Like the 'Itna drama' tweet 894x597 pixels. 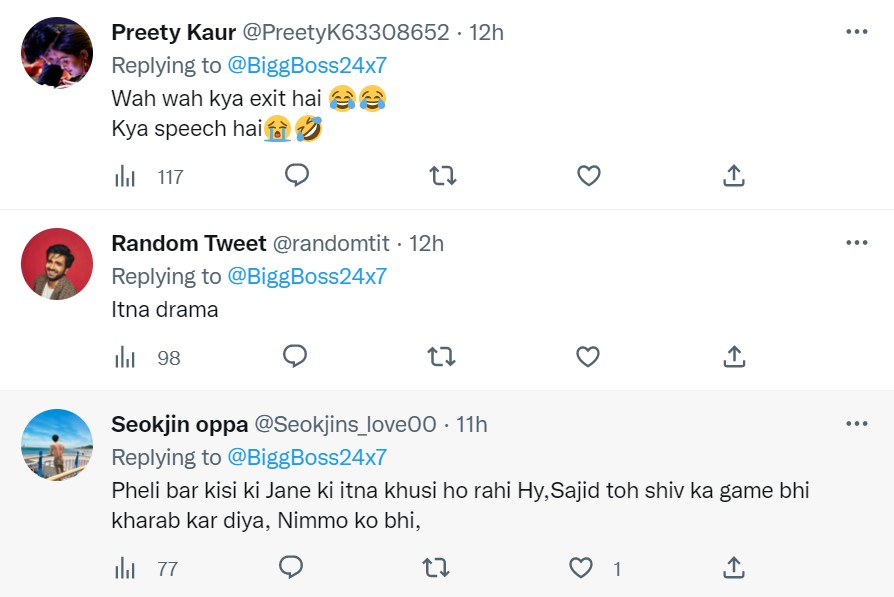(x=589, y=356)
